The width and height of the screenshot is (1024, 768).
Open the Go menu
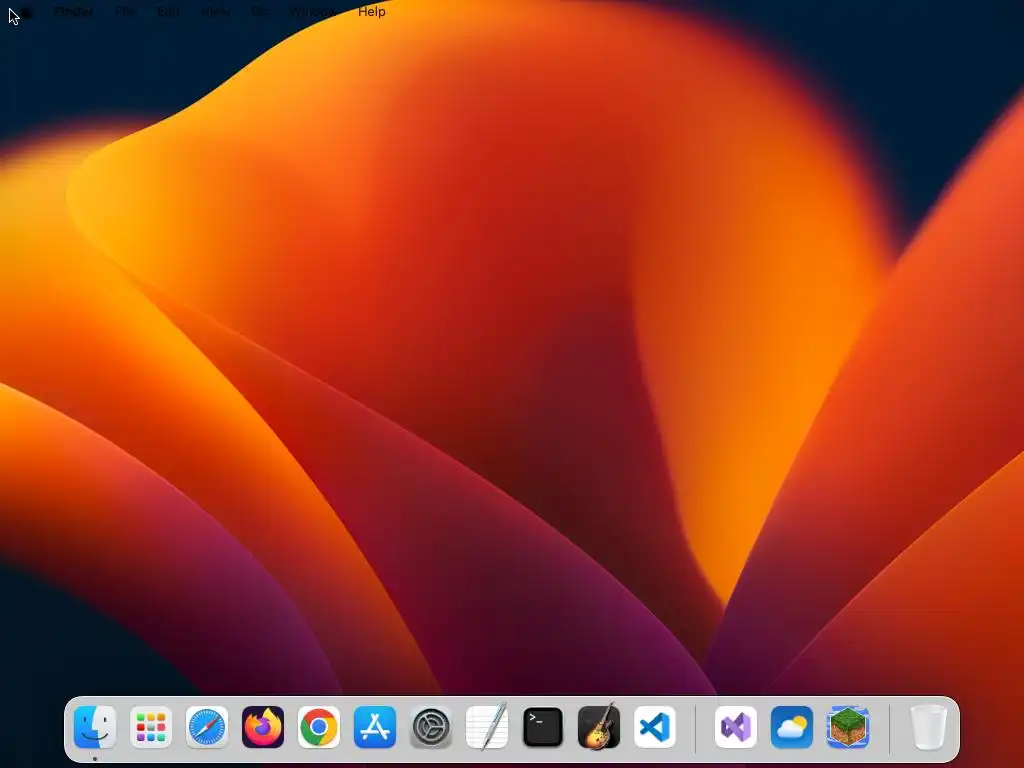click(x=259, y=12)
